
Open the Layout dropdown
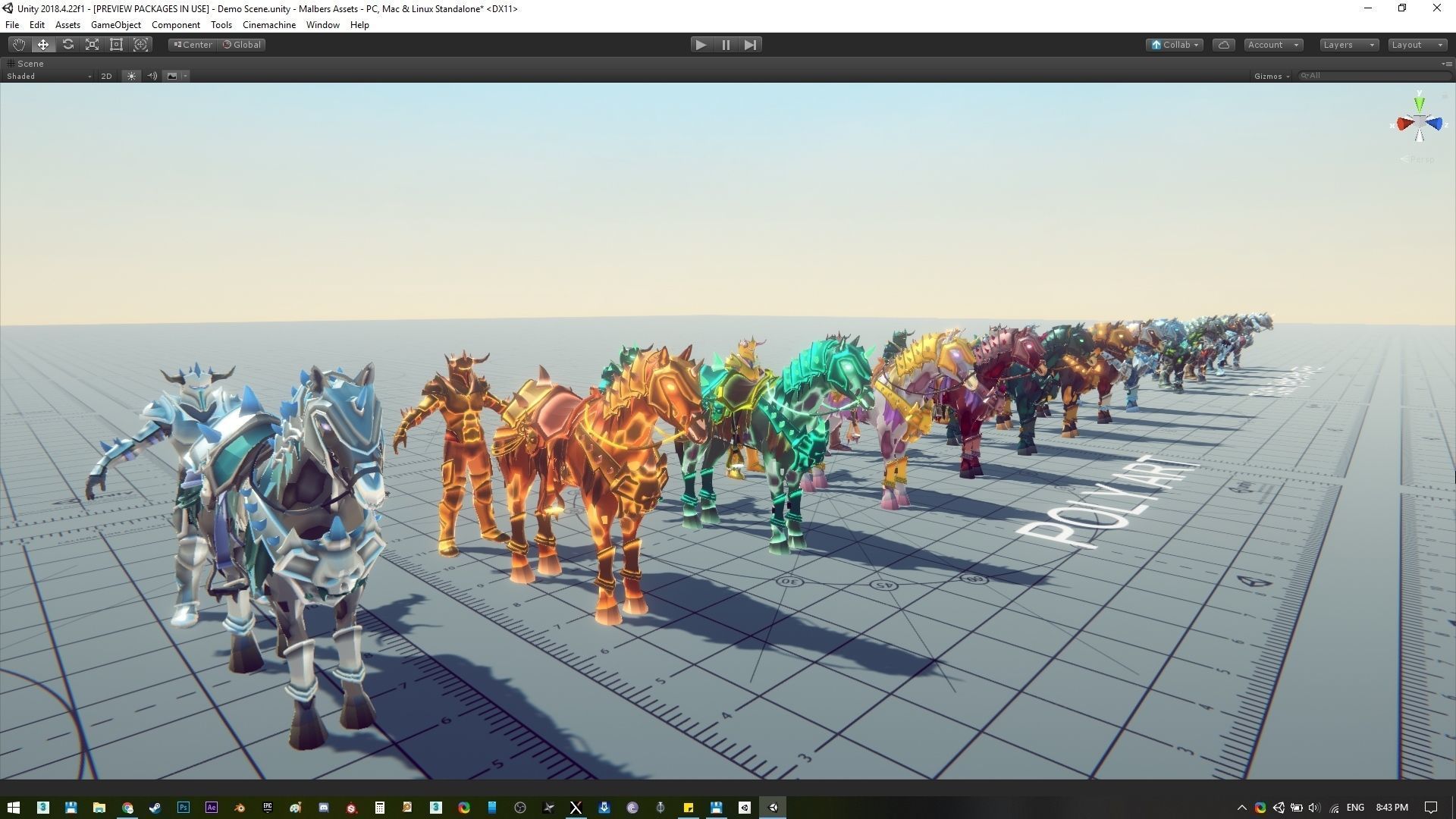point(1417,45)
